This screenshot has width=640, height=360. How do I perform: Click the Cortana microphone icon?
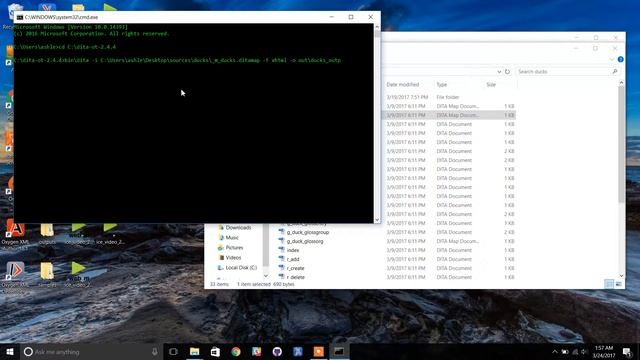click(x=155, y=351)
